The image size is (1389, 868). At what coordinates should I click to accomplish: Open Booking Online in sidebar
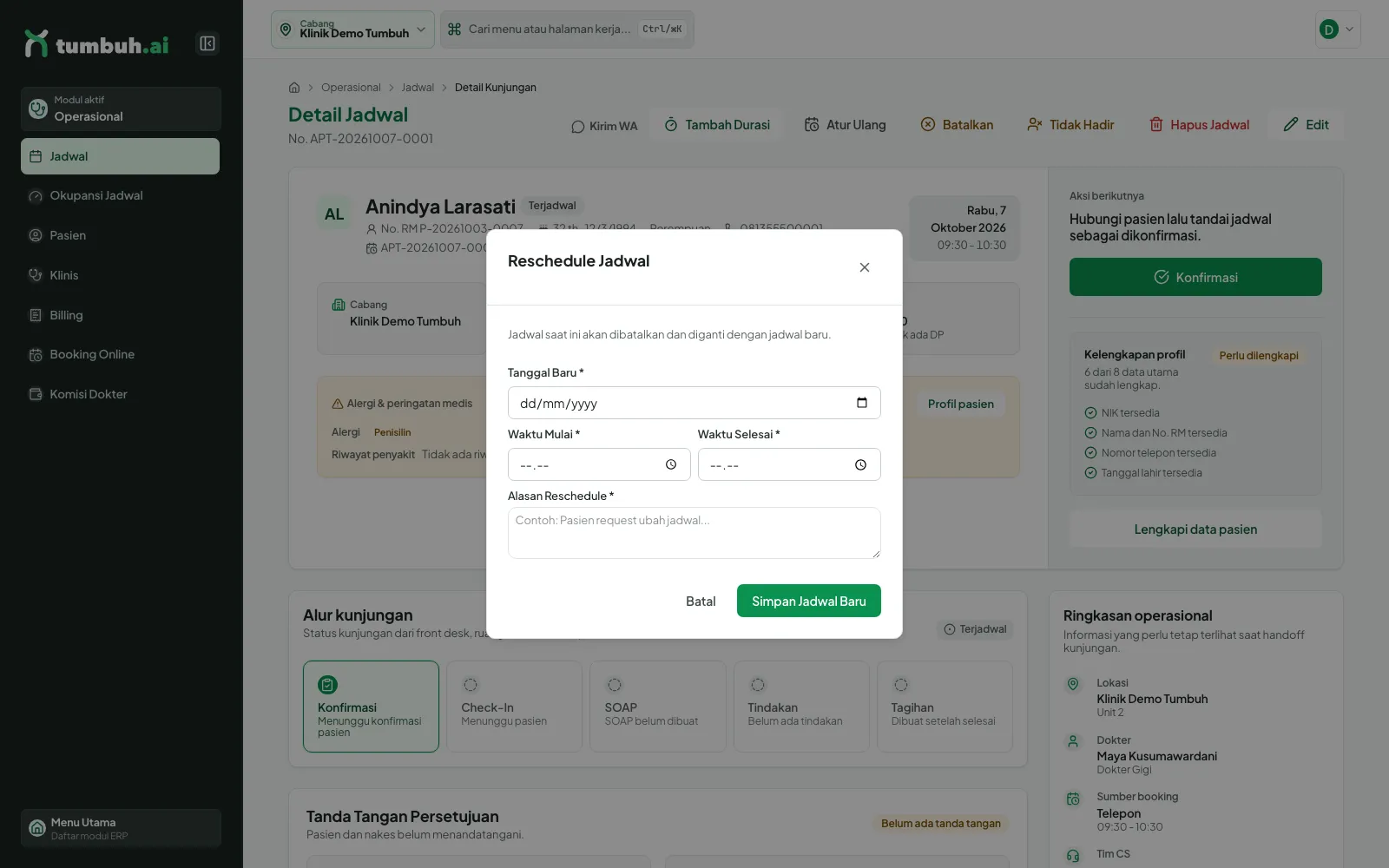pos(120,354)
